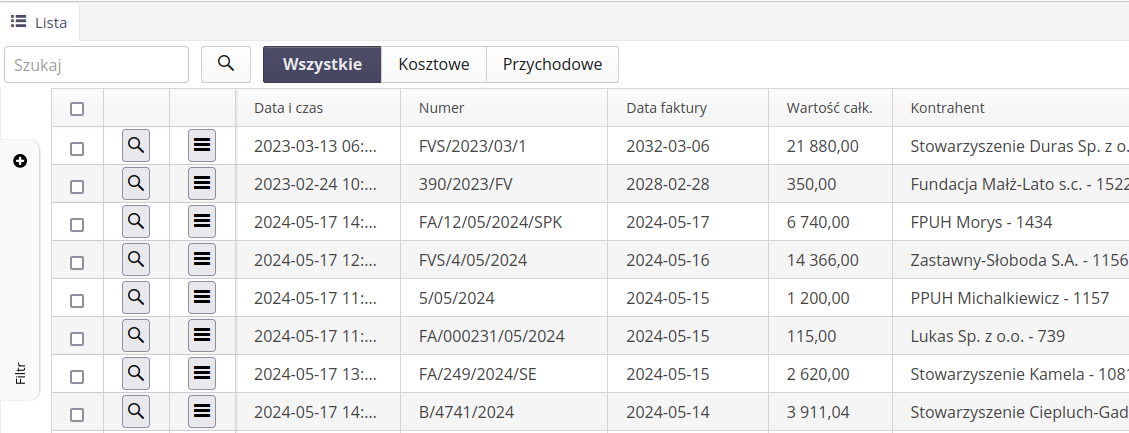Filter by Przychodowe invoices
This screenshot has width=1129, height=433.
point(552,64)
